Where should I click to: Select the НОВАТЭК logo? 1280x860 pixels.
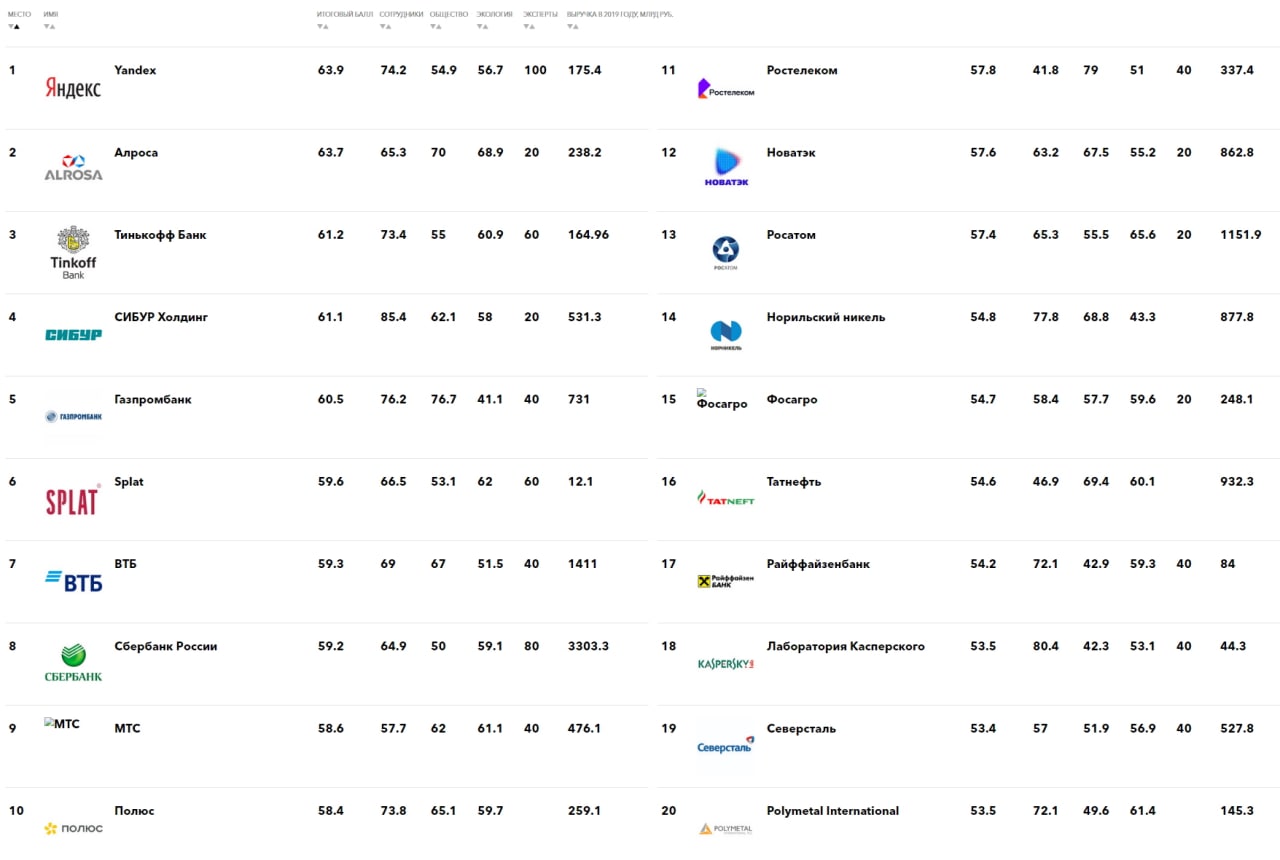[726, 168]
